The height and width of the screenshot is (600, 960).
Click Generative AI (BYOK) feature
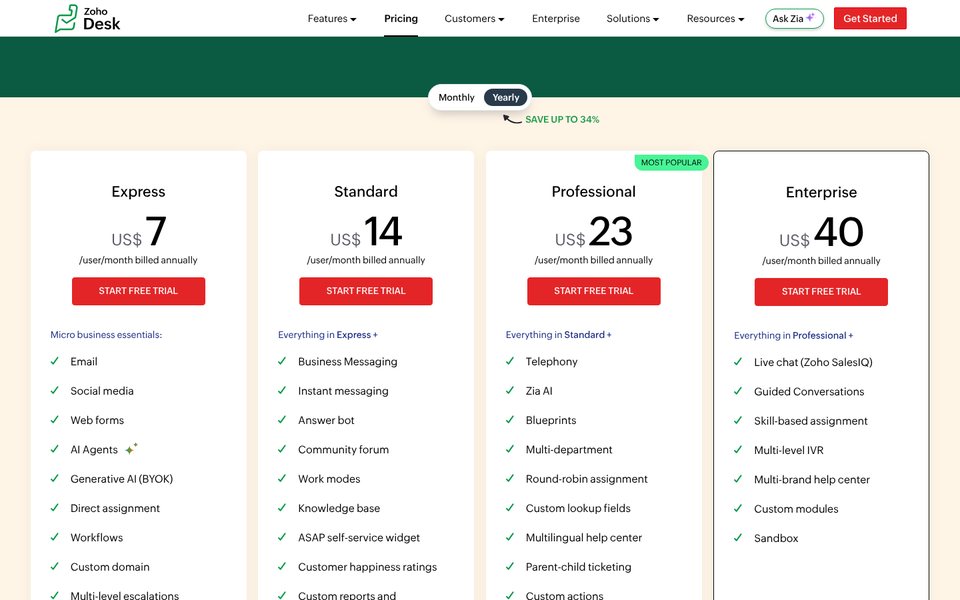pyautogui.click(x=121, y=479)
